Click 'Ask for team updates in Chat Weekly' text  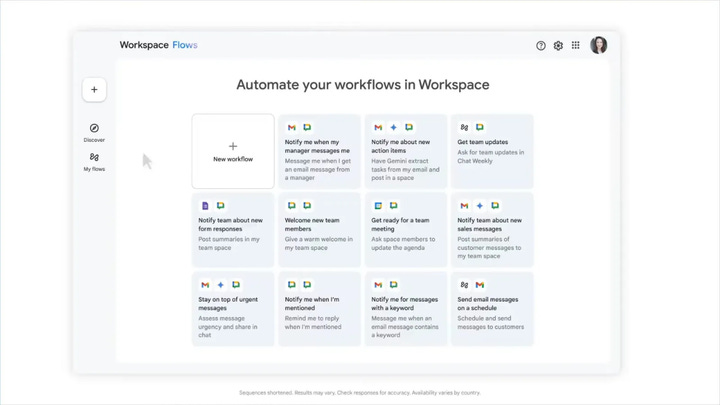(490, 157)
